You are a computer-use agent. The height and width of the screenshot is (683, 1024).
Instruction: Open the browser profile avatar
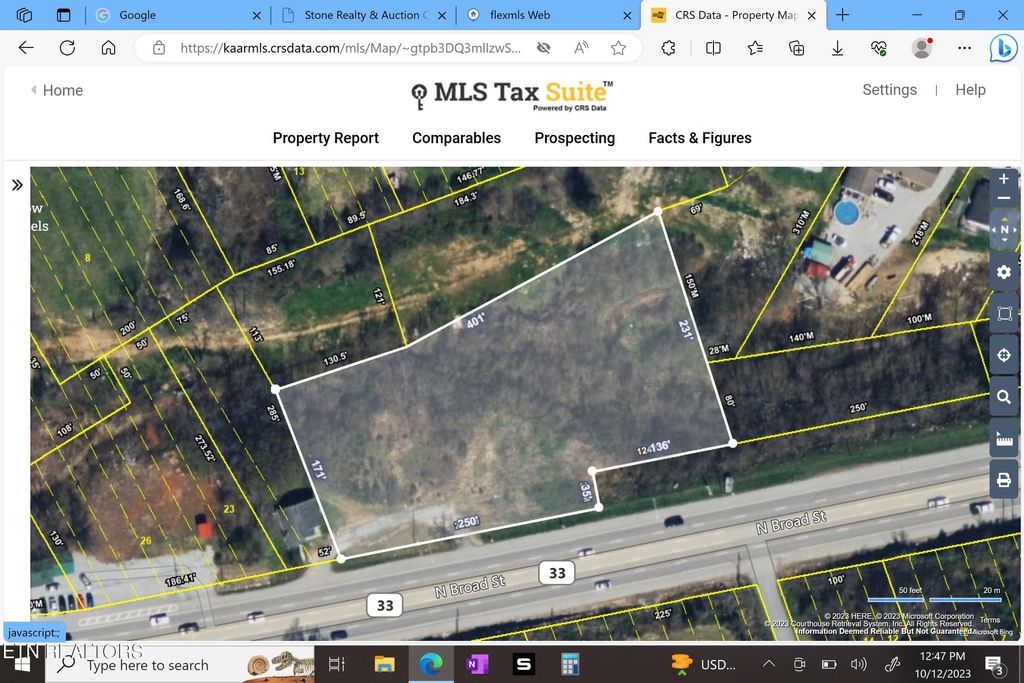[x=920, y=47]
